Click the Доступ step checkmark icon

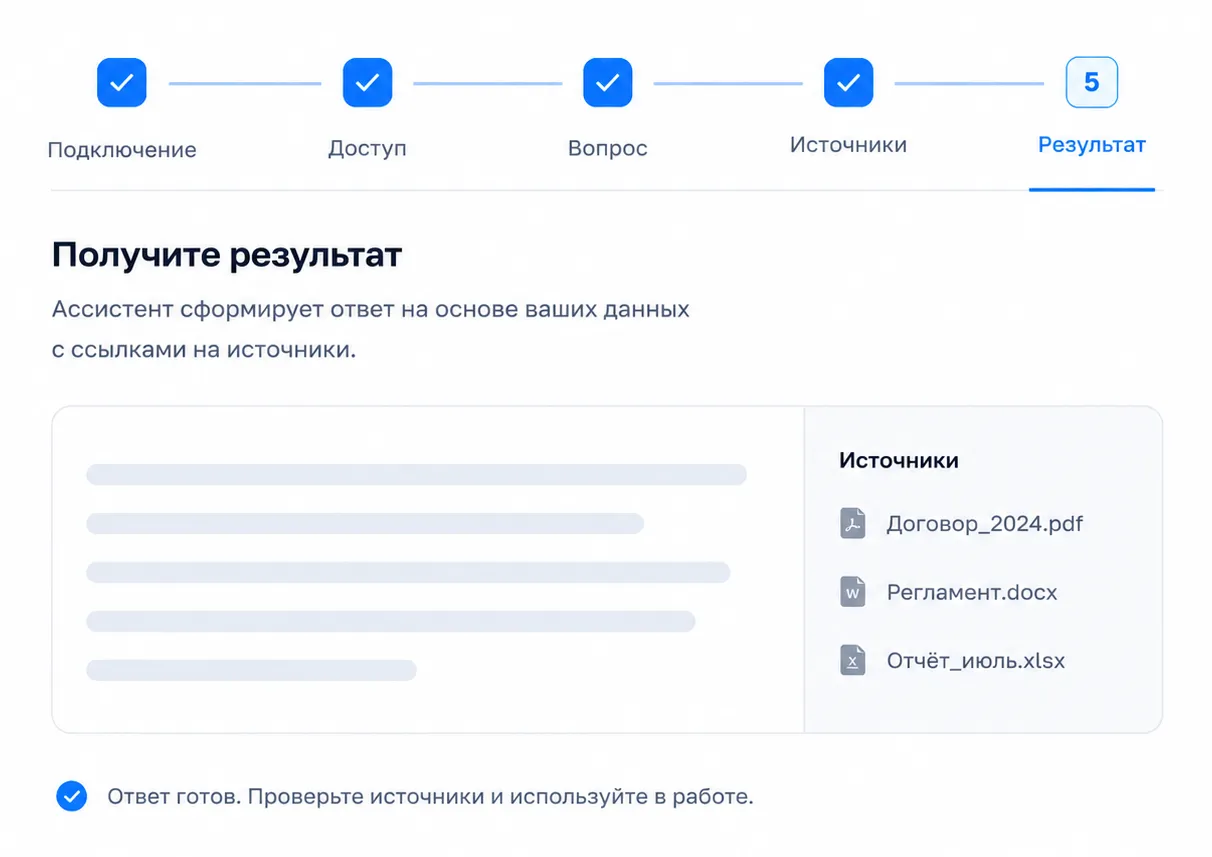(367, 82)
